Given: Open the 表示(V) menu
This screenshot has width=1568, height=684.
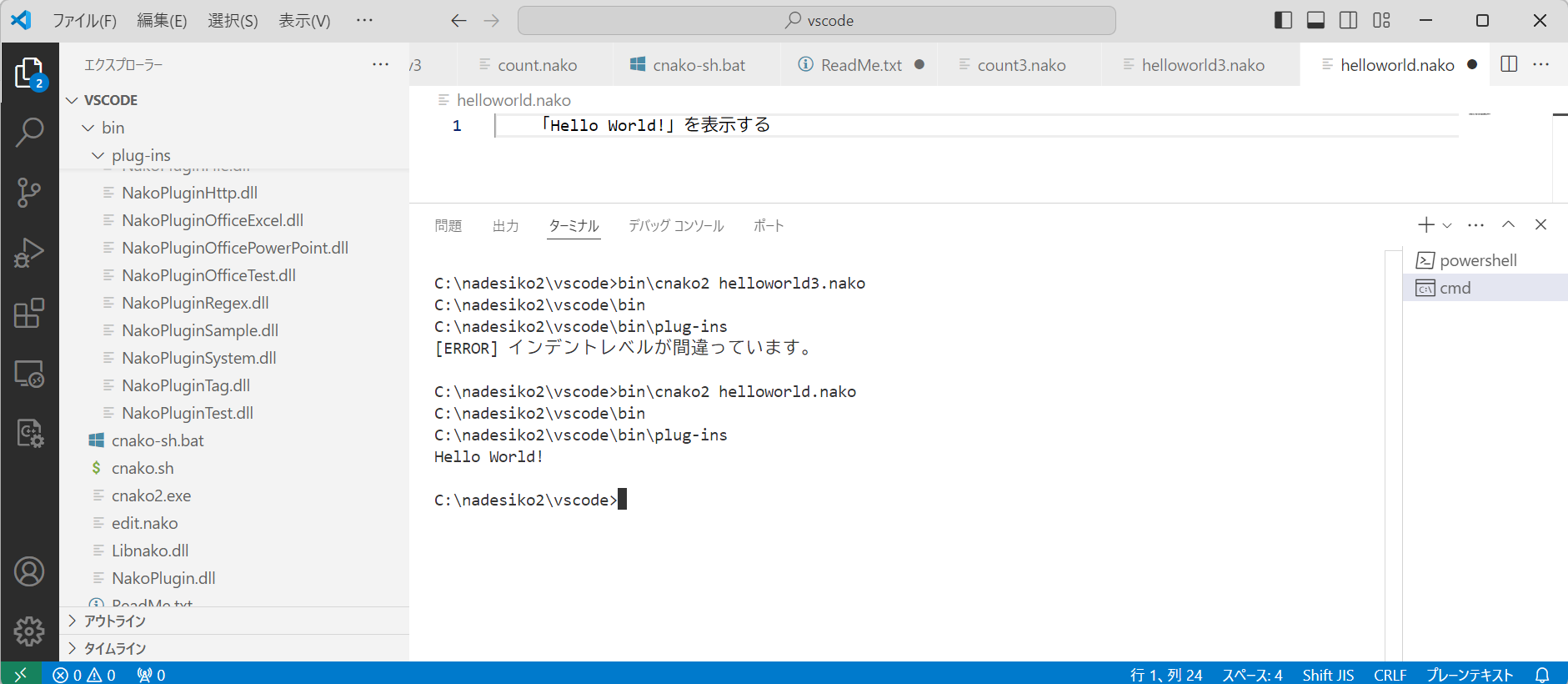Looking at the screenshot, I should point(304,20).
